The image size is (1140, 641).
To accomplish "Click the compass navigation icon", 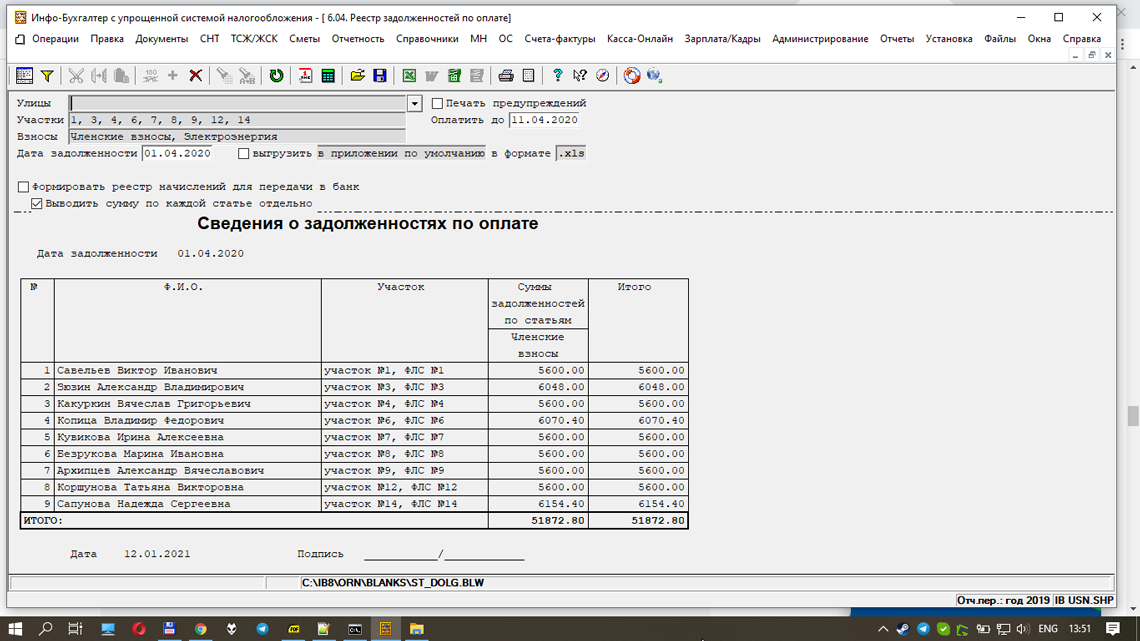I will 603,76.
